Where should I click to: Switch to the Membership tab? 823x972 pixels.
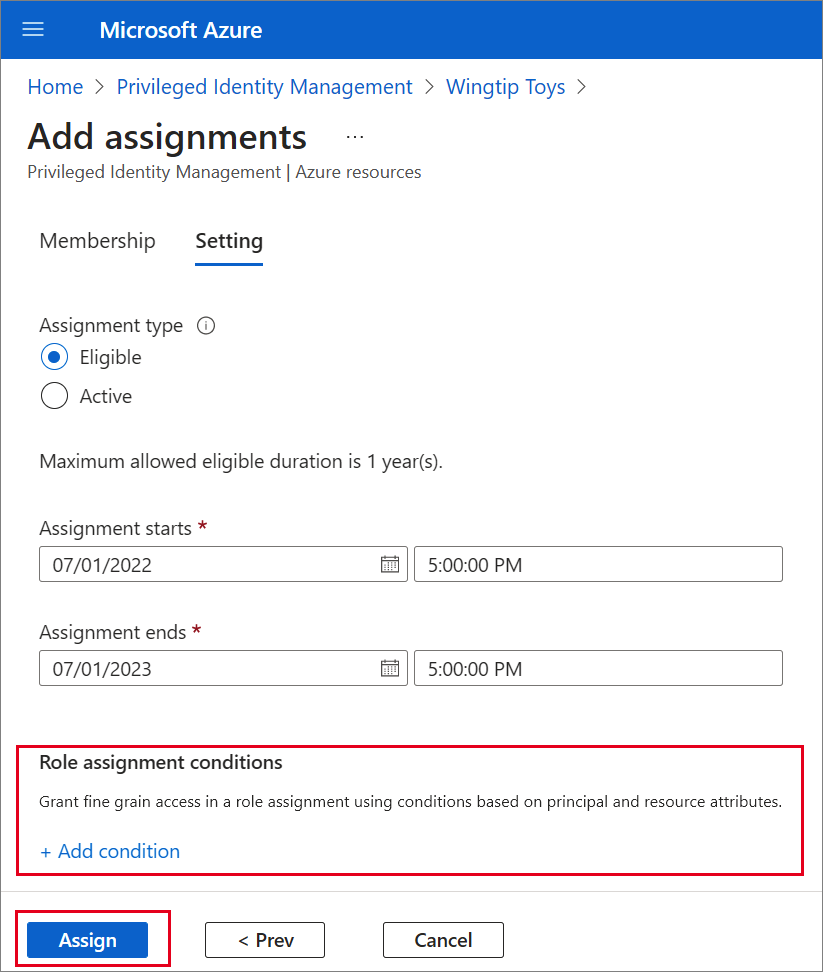pos(97,241)
